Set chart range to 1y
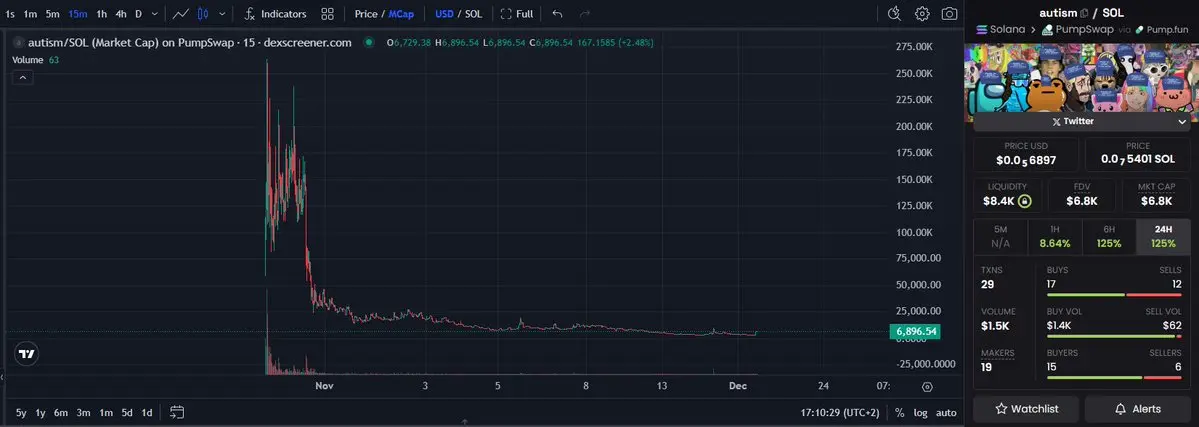 click(41, 412)
